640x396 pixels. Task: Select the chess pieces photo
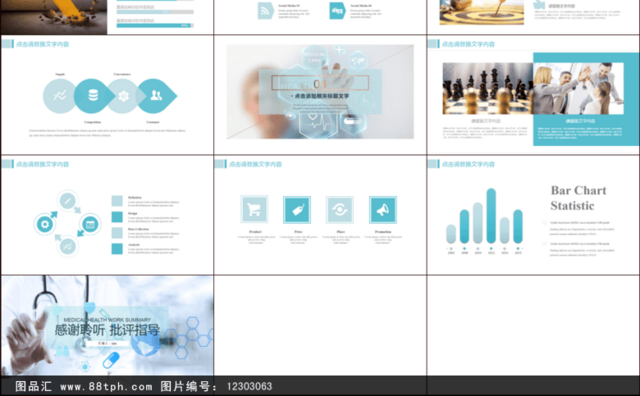coord(488,88)
